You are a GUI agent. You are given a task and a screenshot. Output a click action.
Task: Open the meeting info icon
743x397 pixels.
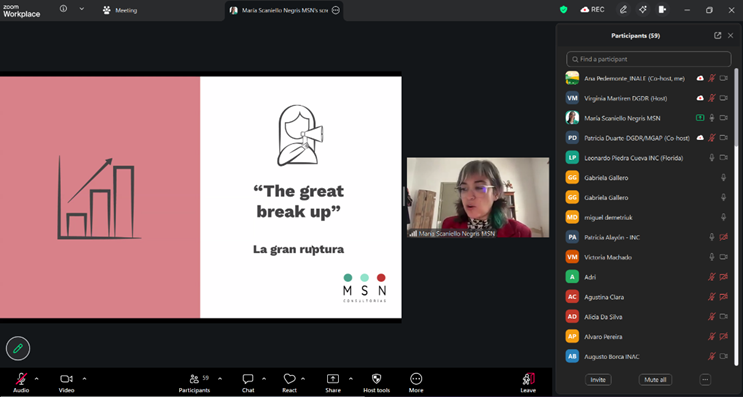coord(63,9)
